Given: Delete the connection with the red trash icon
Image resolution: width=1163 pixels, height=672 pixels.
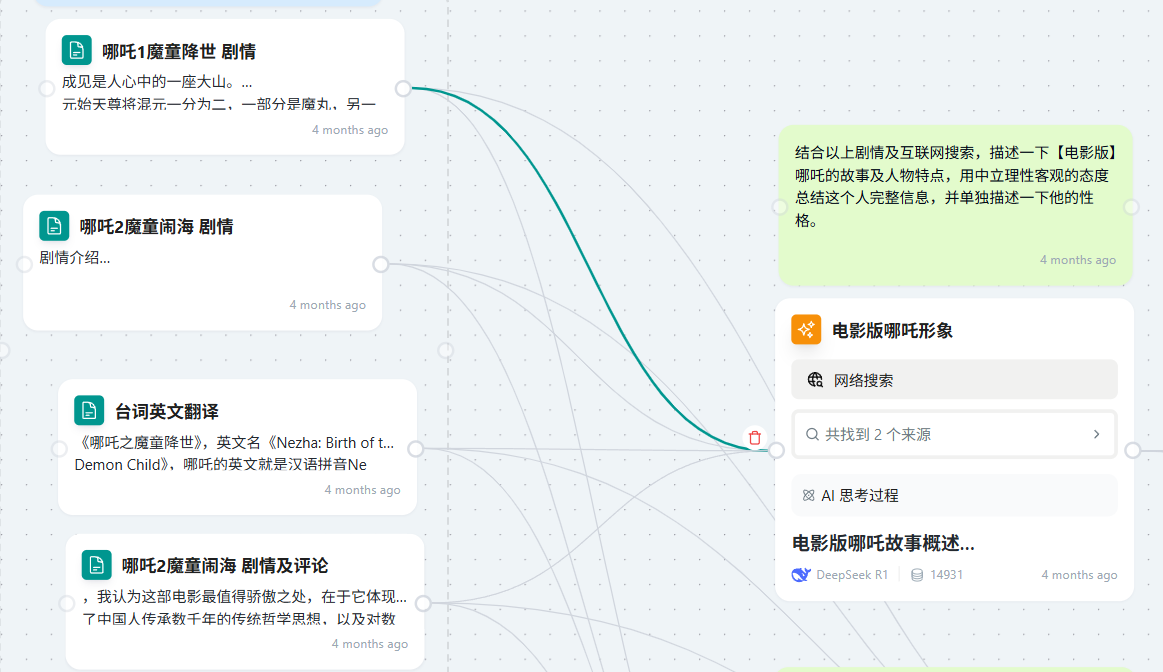Looking at the screenshot, I should tap(755, 438).
